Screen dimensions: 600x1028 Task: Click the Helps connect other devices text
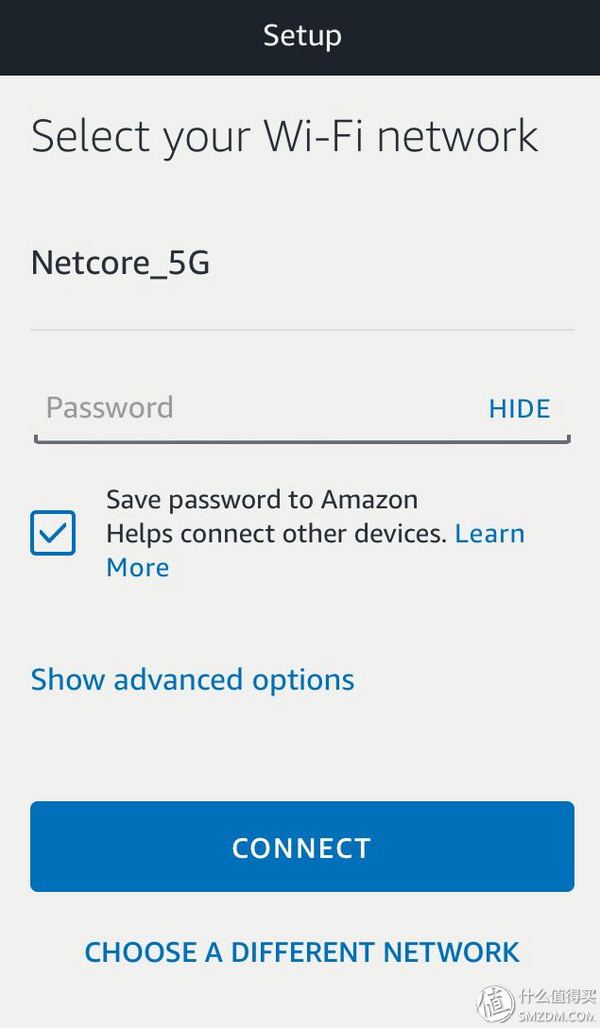(276, 534)
